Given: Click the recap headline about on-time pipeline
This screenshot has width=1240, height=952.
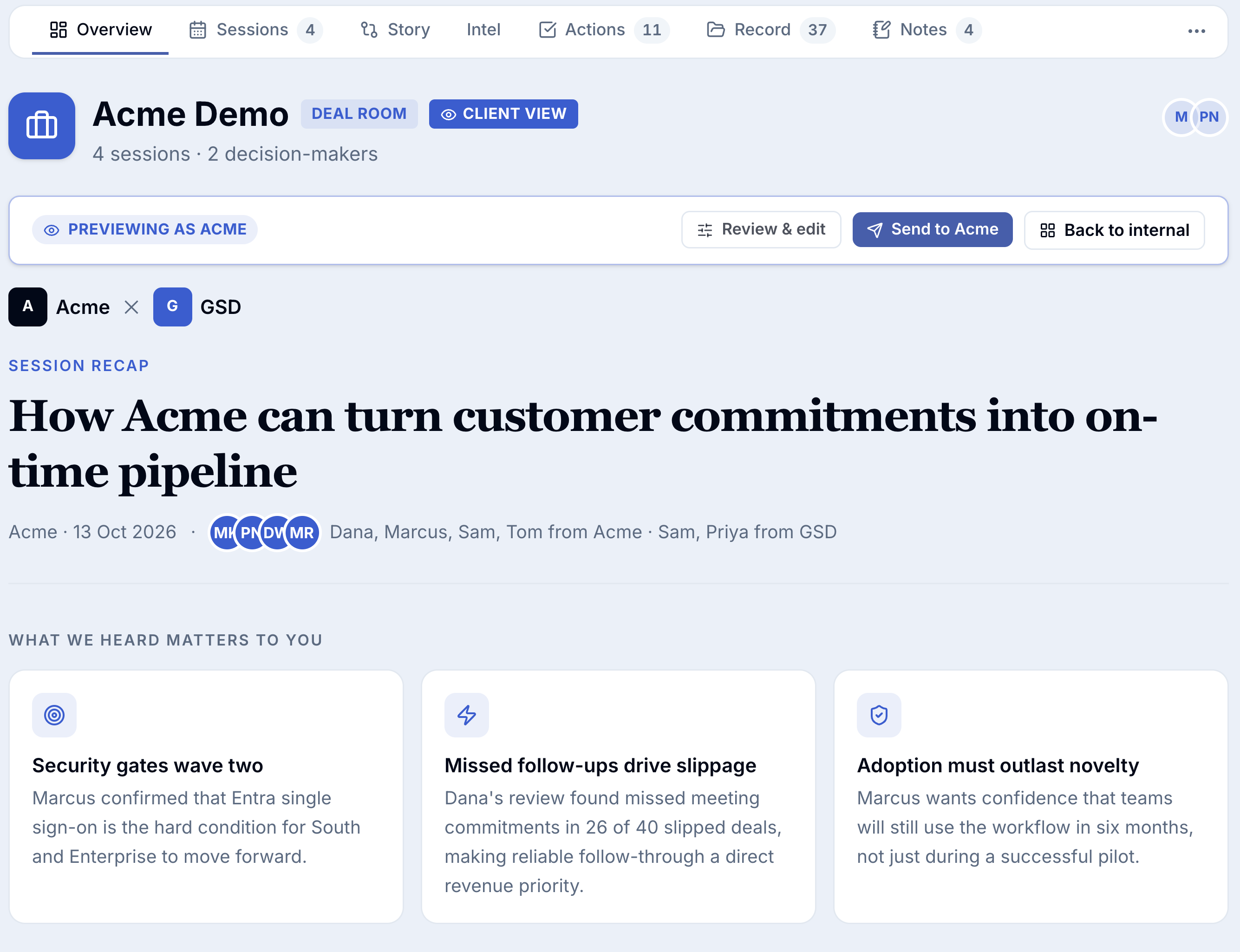Looking at the screenshot, I should (x=582, y=443).
